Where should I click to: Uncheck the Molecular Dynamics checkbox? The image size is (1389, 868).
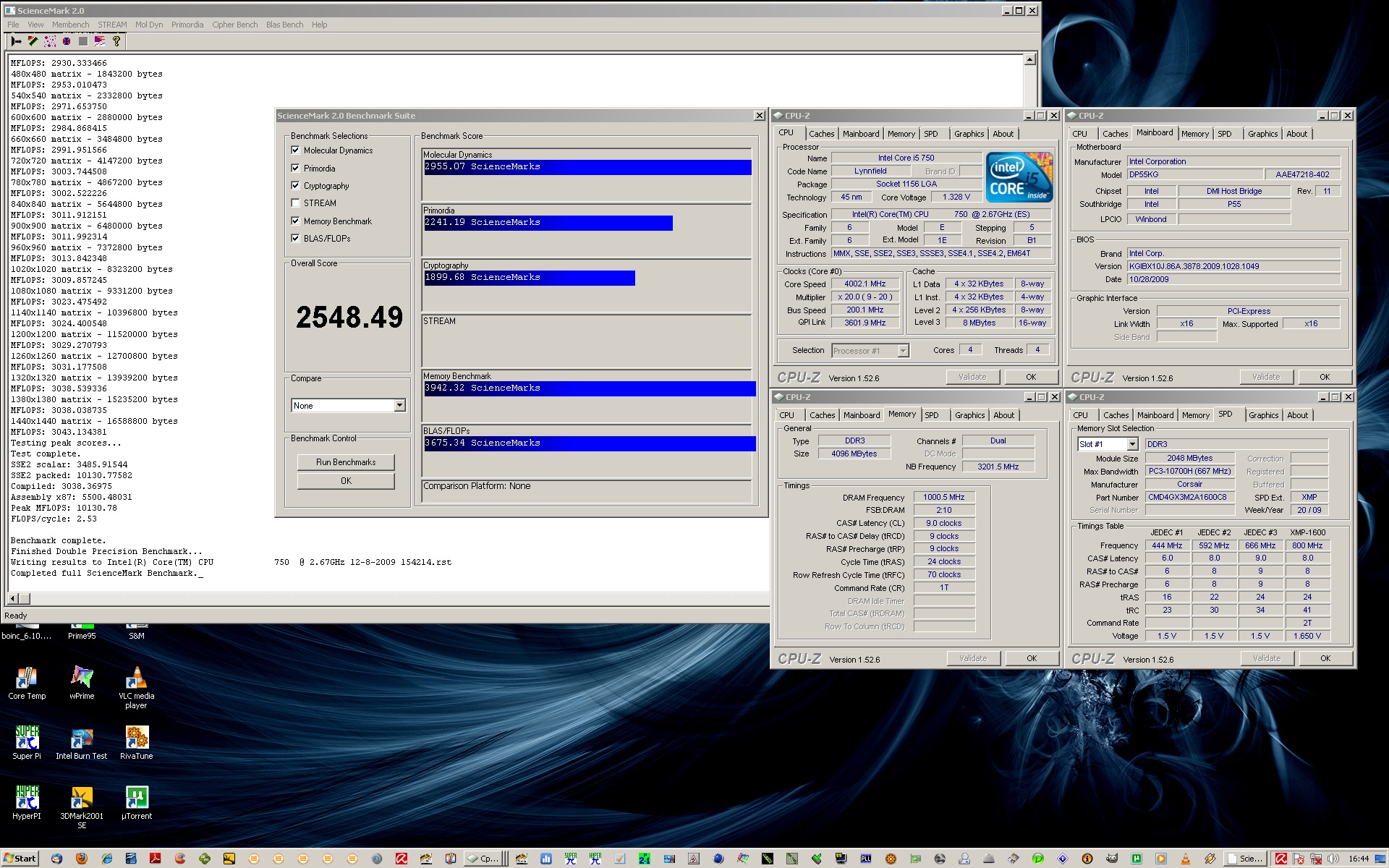(295, 150)
